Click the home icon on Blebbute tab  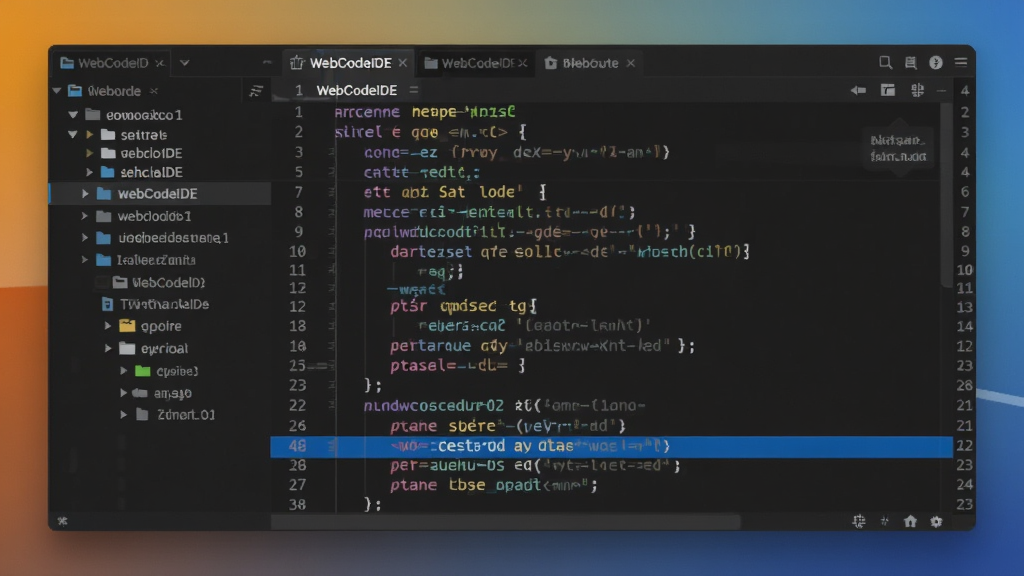point(551,63)
